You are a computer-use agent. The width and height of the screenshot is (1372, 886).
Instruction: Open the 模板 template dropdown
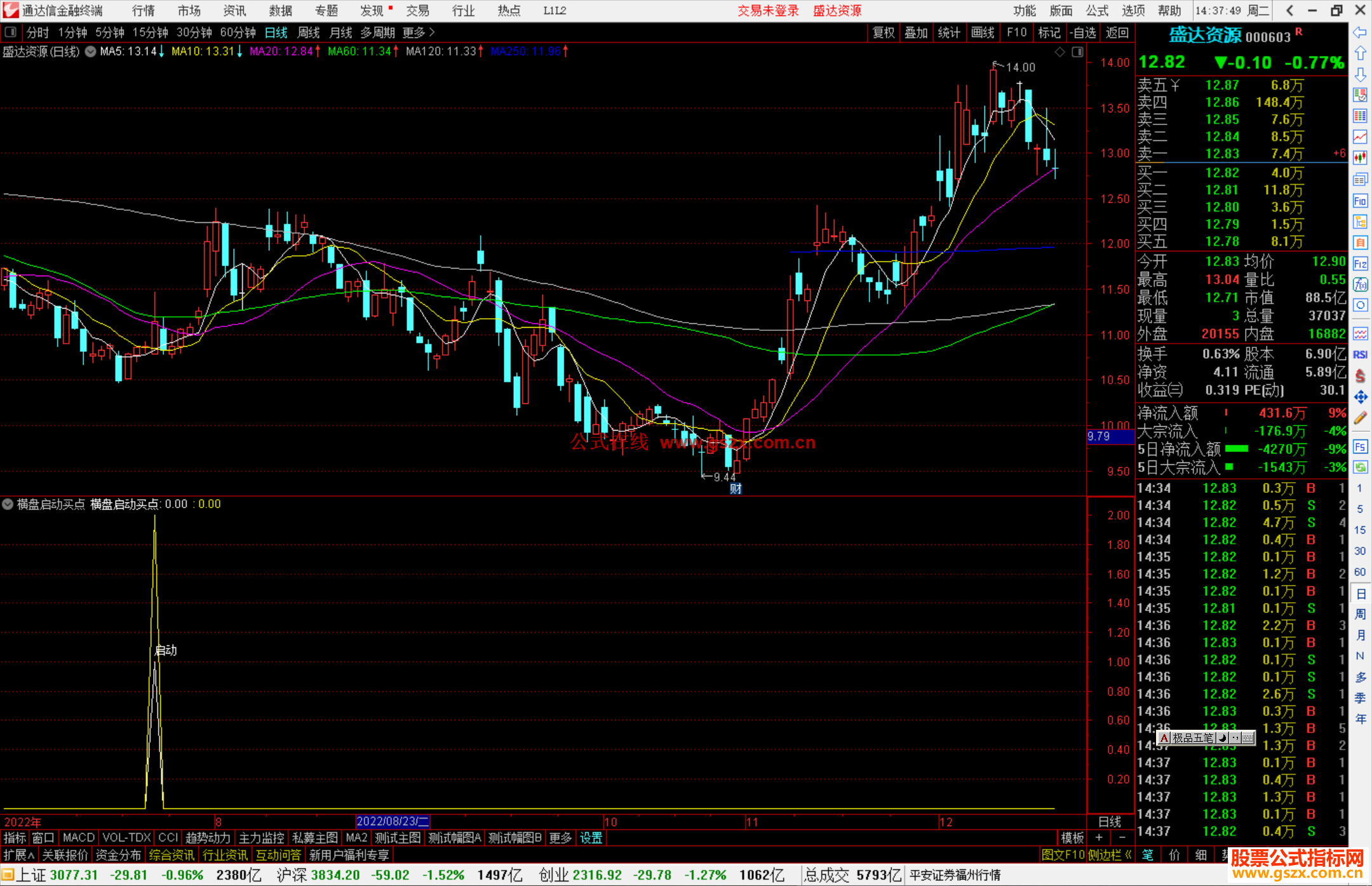[x=1072, y=838]
